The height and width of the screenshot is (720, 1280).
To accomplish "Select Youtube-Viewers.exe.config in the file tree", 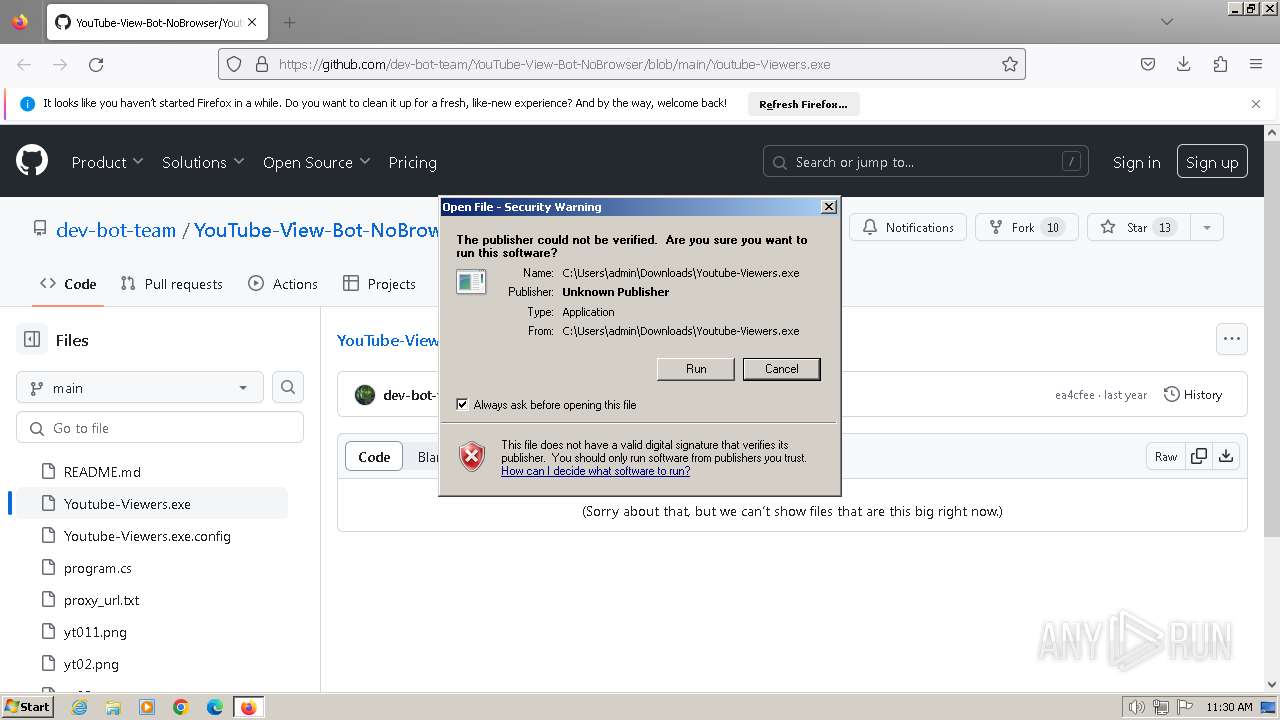I will (x=147, y=536).
